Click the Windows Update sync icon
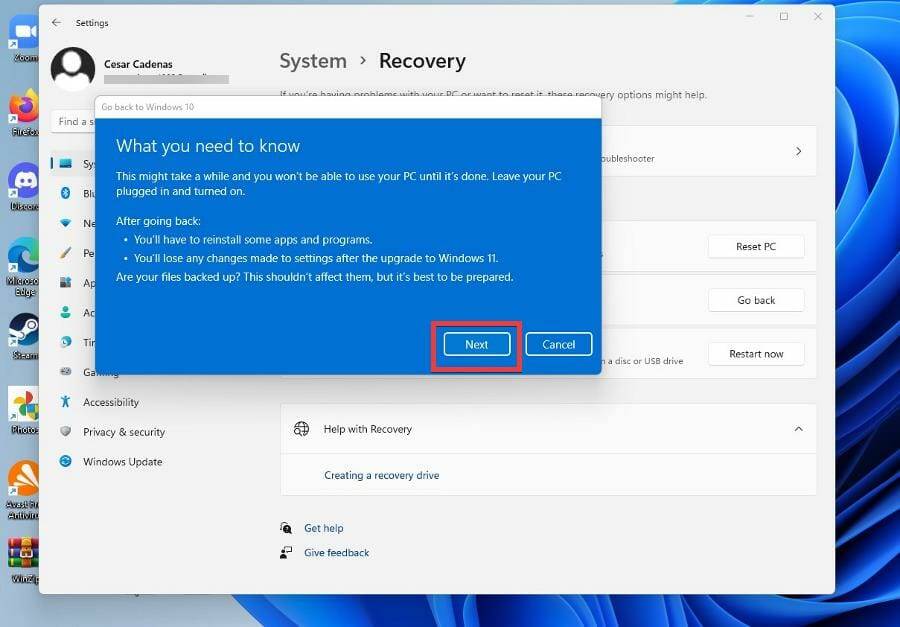900x627 pixels. [65, 461]
